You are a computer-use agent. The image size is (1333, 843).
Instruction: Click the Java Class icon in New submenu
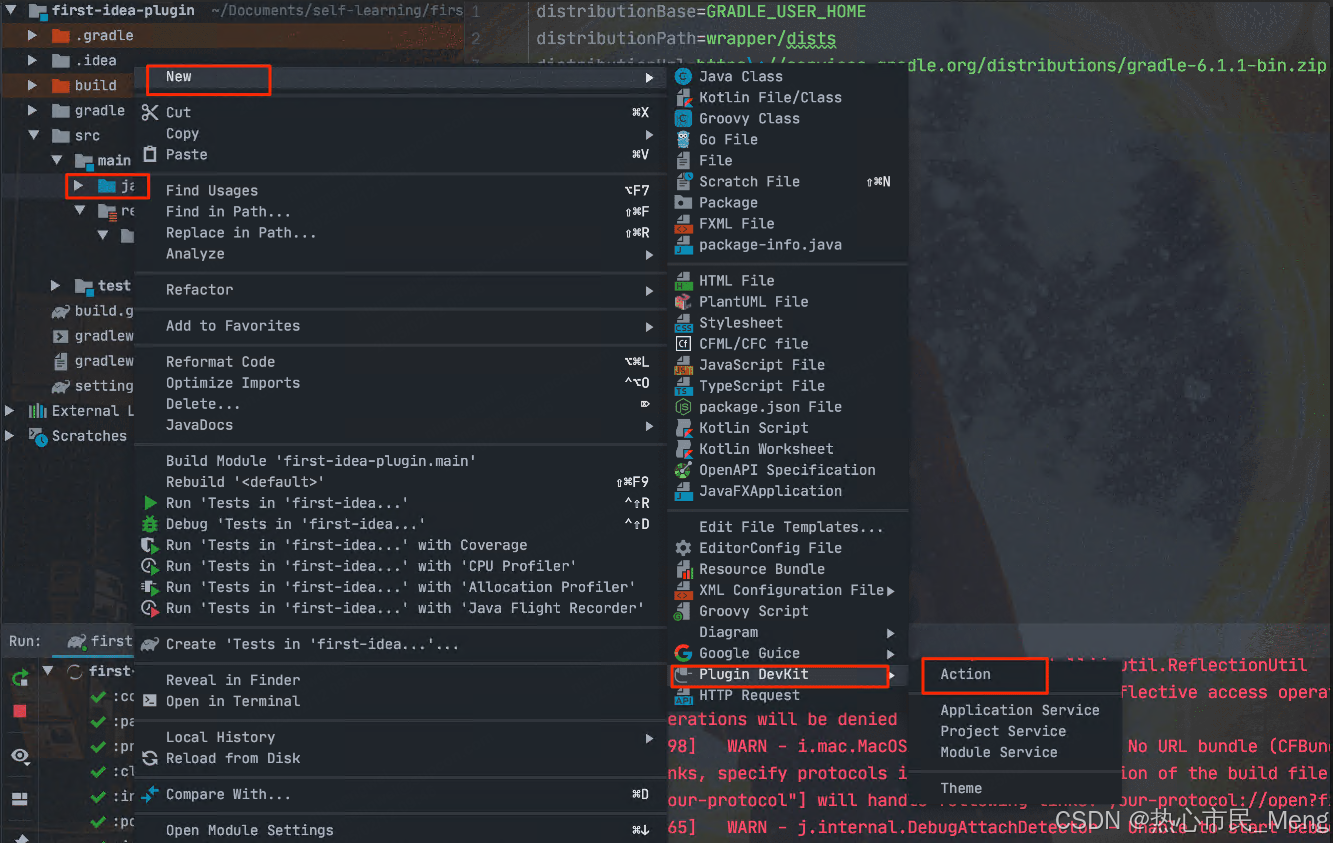pyautogui.click(x=683, y=76)
